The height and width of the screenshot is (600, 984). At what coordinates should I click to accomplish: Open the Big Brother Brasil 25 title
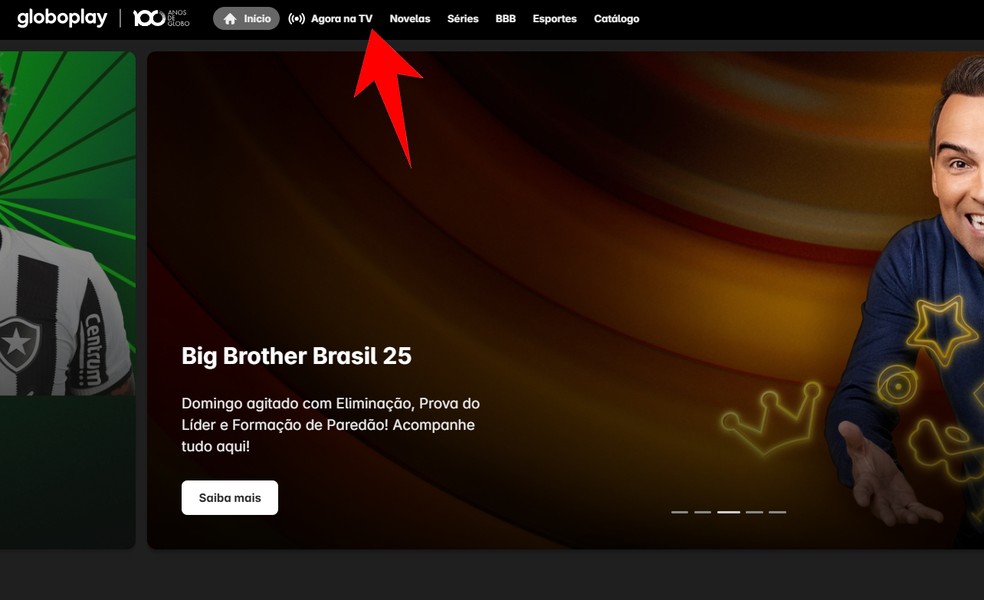(x=296, y=356)
